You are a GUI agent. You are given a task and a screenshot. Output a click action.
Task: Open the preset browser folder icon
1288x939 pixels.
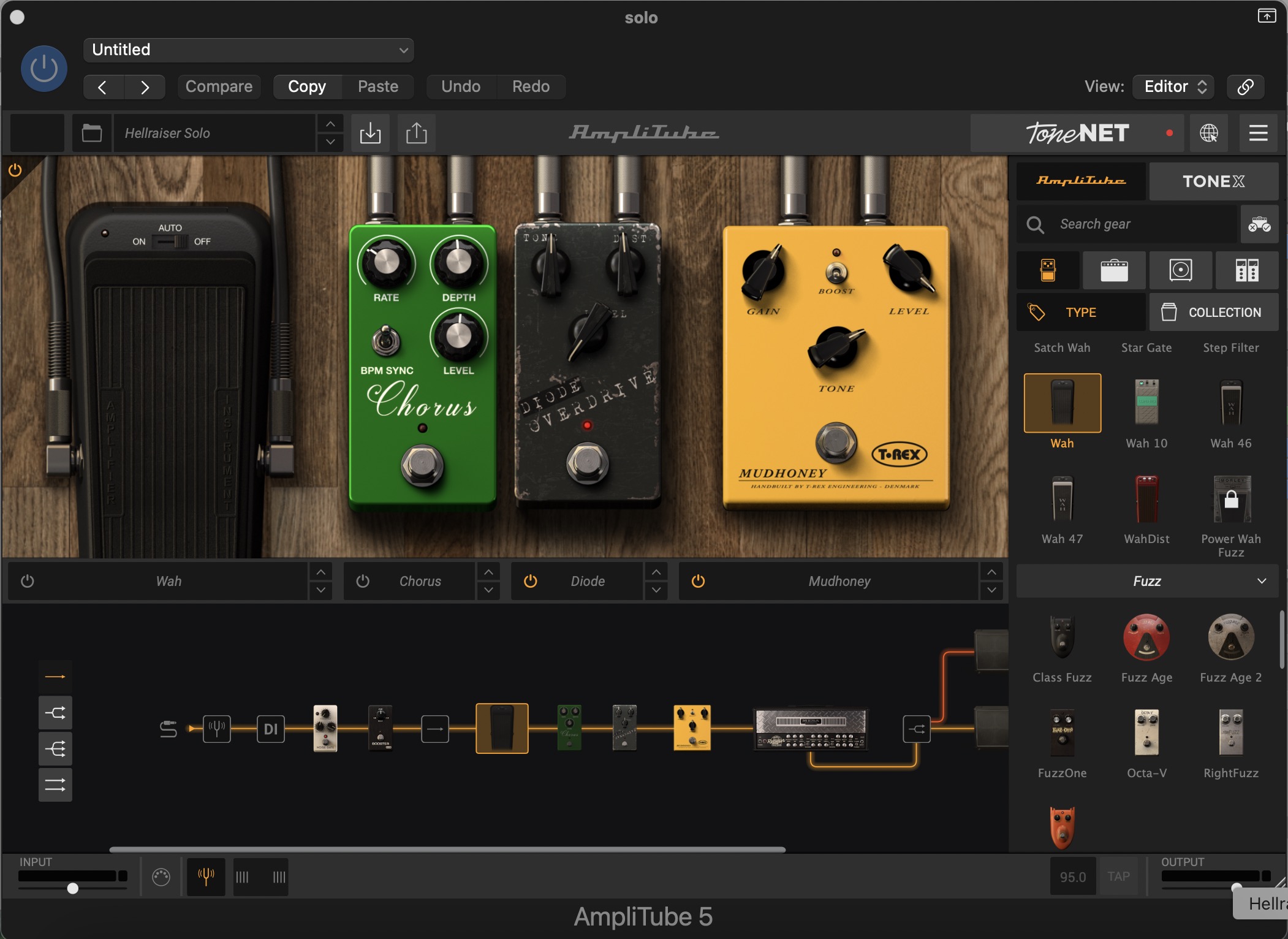92,133
